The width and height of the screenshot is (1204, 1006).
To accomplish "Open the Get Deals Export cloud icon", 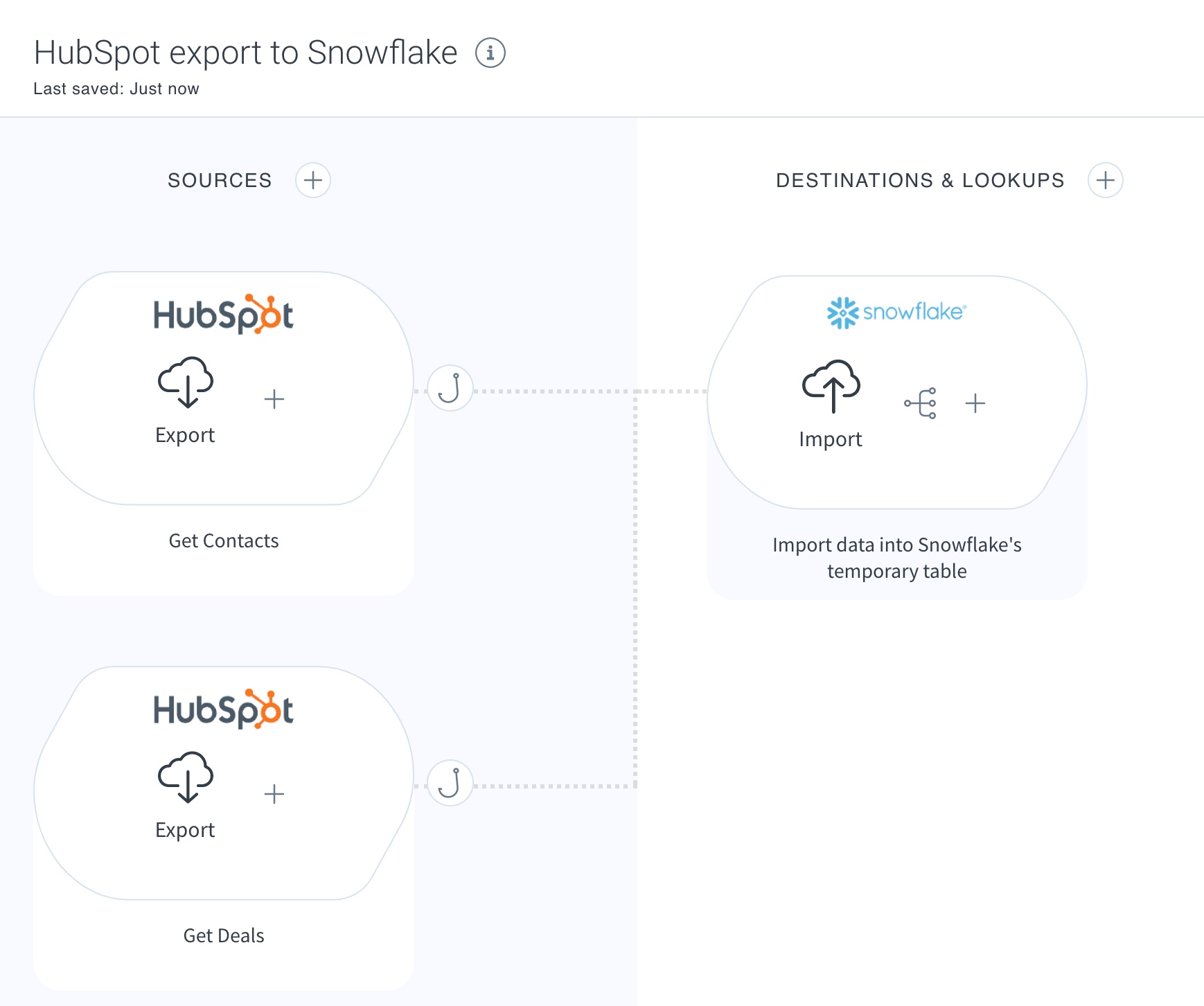I will tap(186, 777).
